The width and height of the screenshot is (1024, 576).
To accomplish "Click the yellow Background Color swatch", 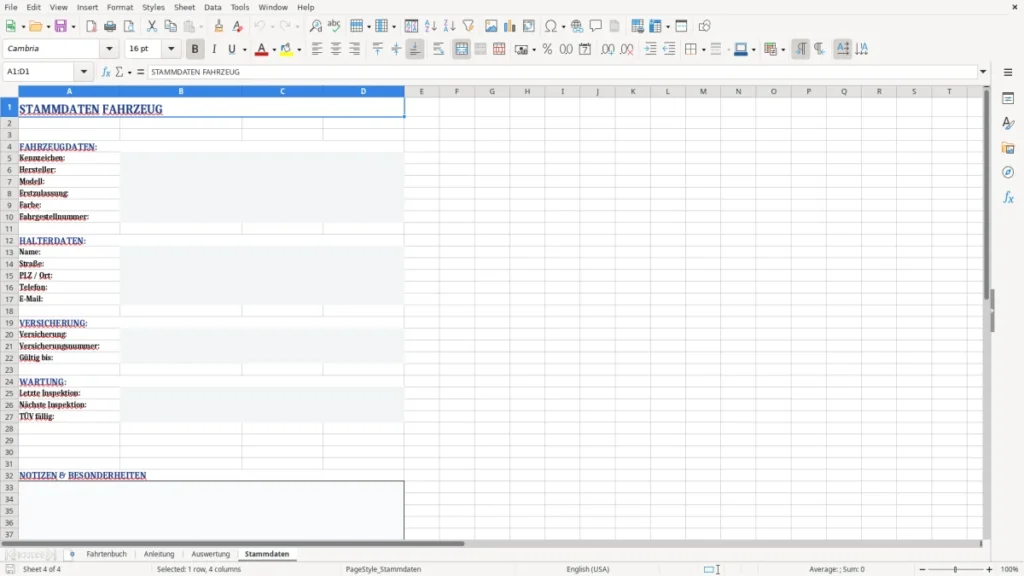I will click(286, 49).
